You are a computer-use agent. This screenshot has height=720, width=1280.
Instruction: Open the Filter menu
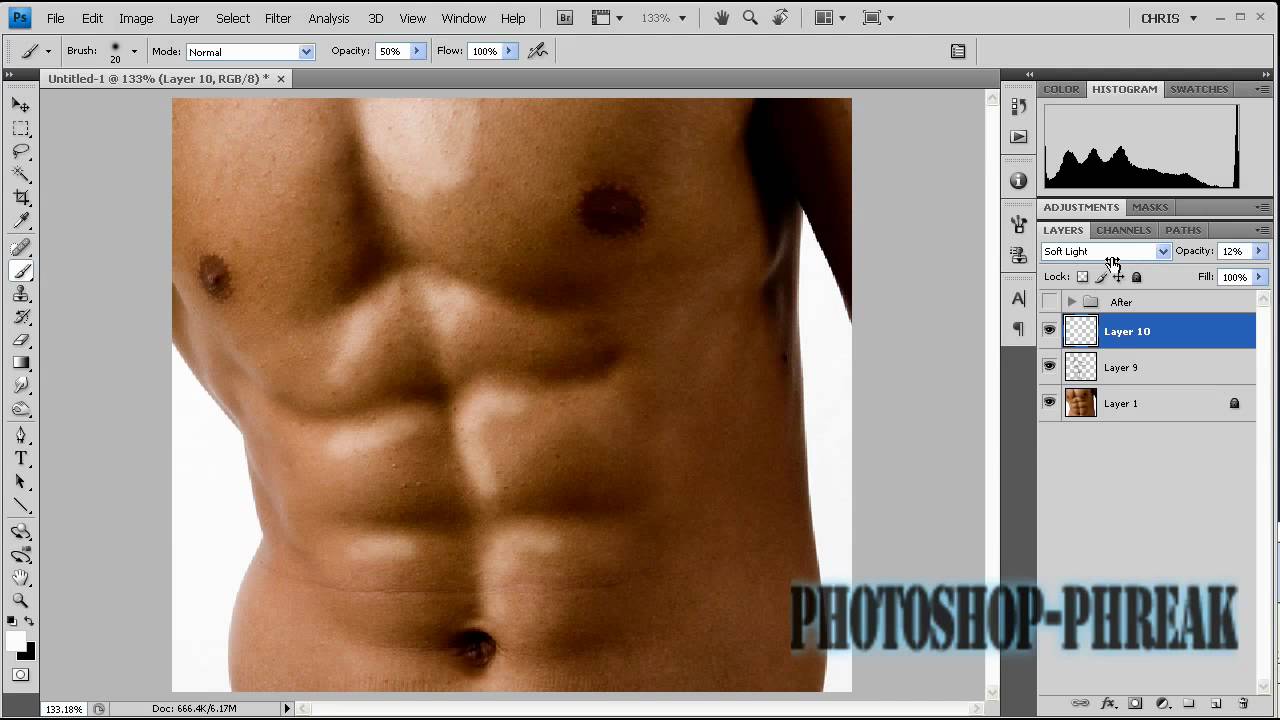coord(278,18)
